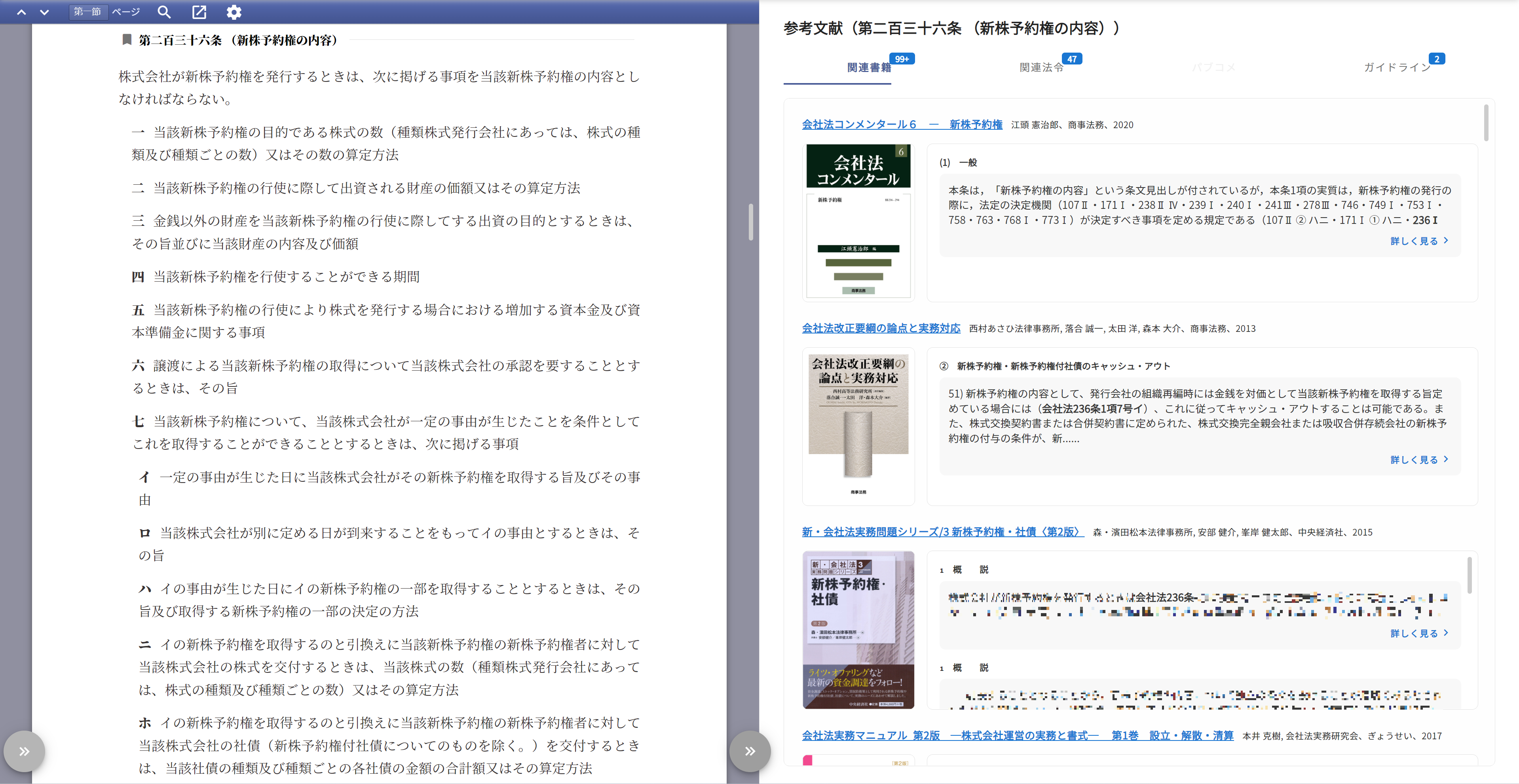
Task: Click the double-chevron button bottom left
Action: click(x=24, y=751)
